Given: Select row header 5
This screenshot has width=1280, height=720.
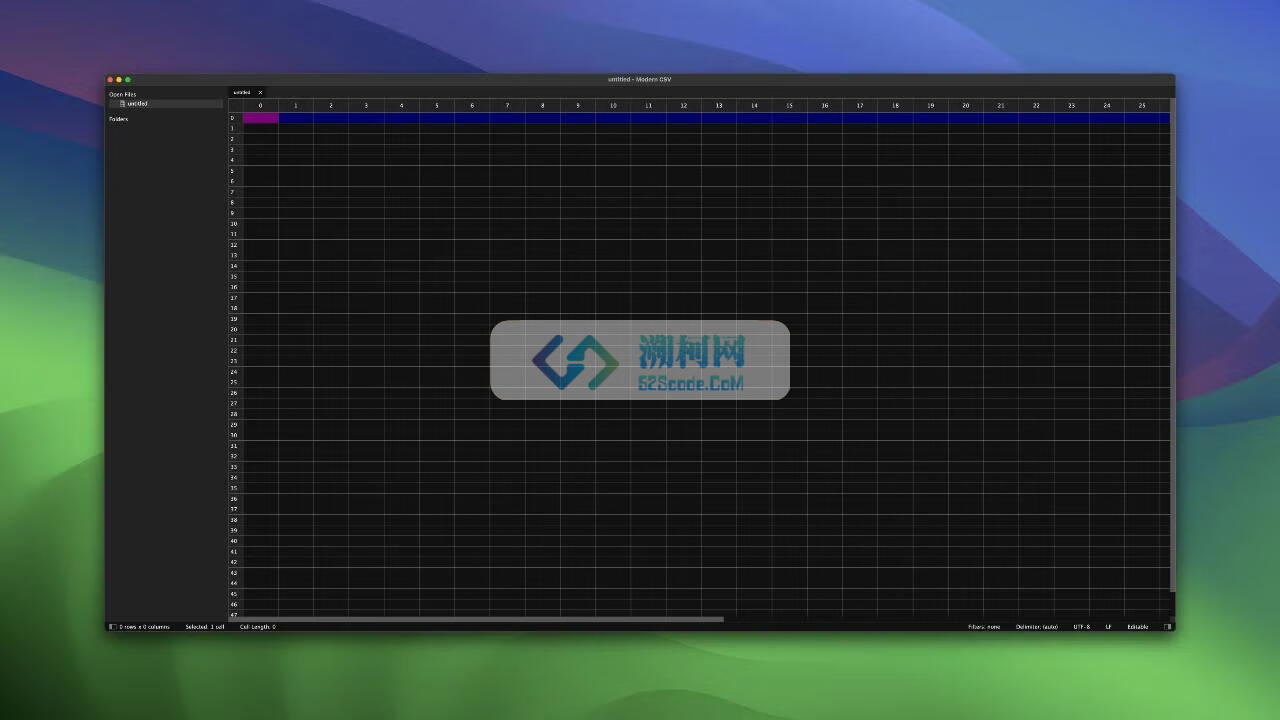Looking at the screenshot, I should (235, 171).
